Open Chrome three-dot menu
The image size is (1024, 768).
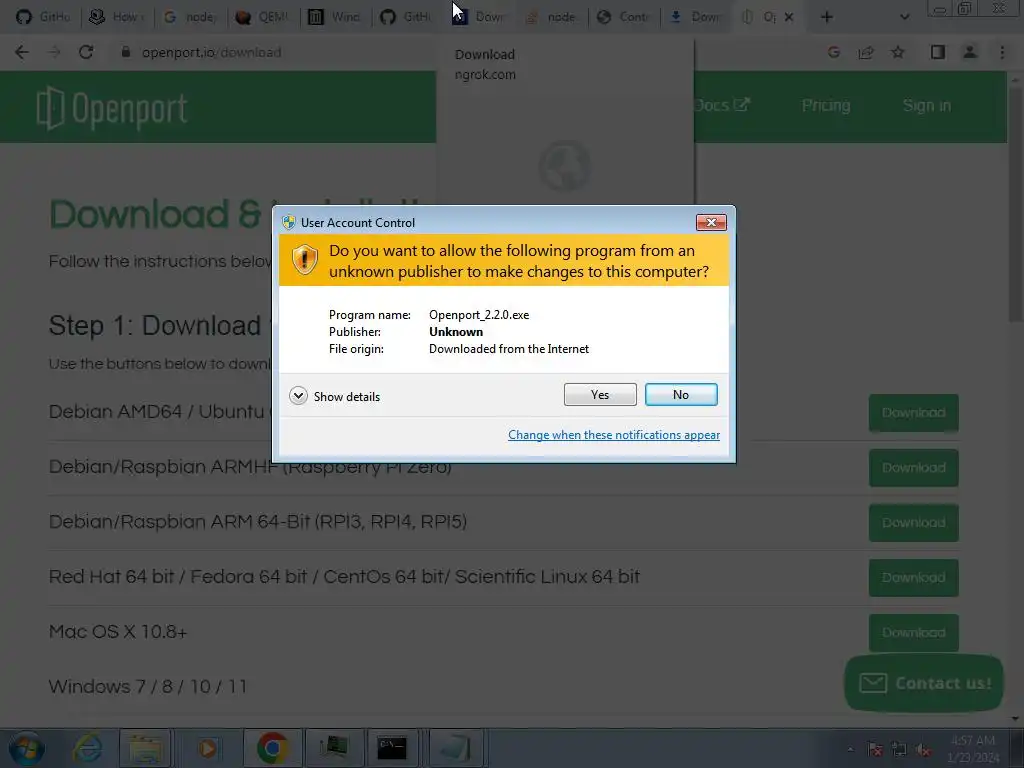tap(1002, 52)
